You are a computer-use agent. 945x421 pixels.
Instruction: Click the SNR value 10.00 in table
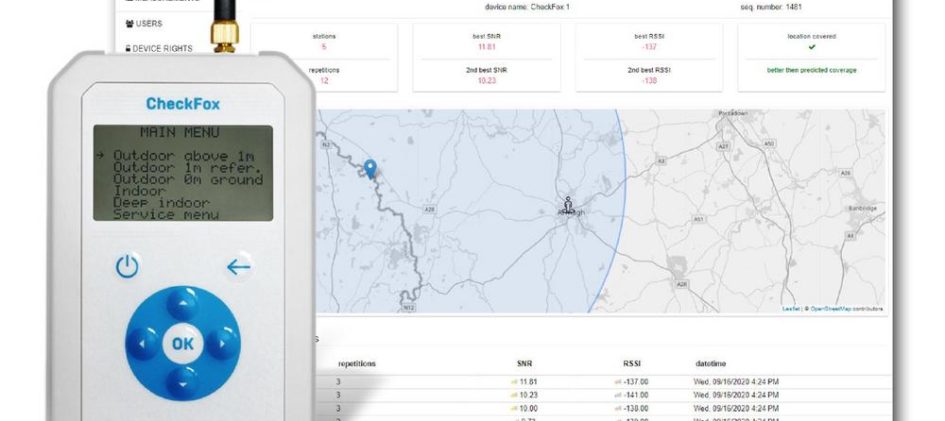528,408
